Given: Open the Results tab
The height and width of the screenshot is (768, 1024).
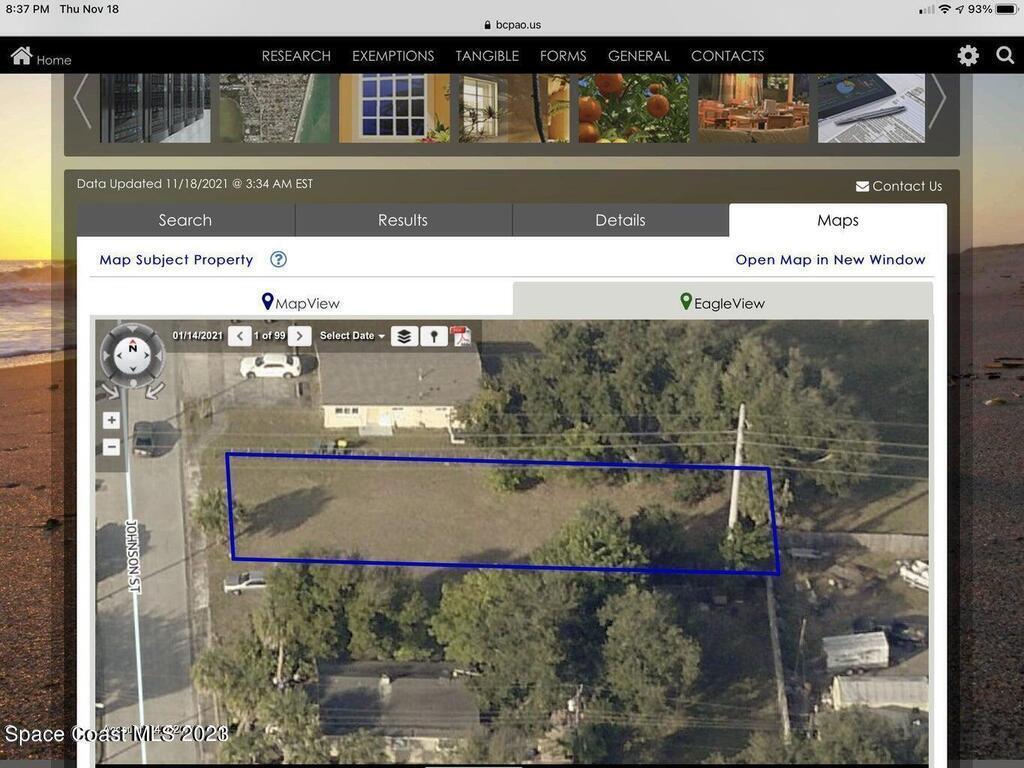Looking at the screenshot, I should tap(403, 220).
